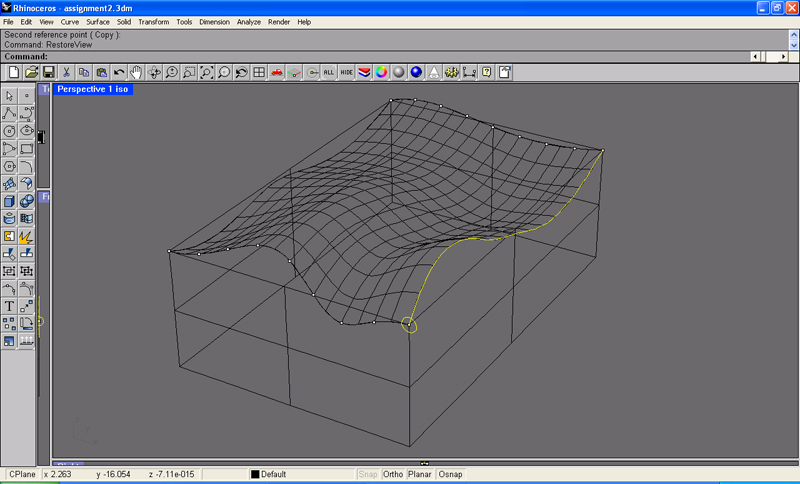Open the Analyze menu
The height and width of the screenshot is (484, 800).
tap(248, 22)
